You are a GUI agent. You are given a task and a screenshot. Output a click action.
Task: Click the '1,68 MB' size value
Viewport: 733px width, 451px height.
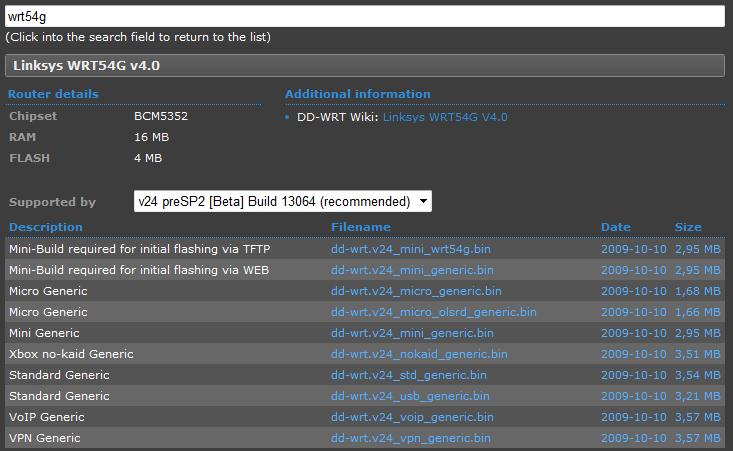pyautogui.click(x=697, y=291)
